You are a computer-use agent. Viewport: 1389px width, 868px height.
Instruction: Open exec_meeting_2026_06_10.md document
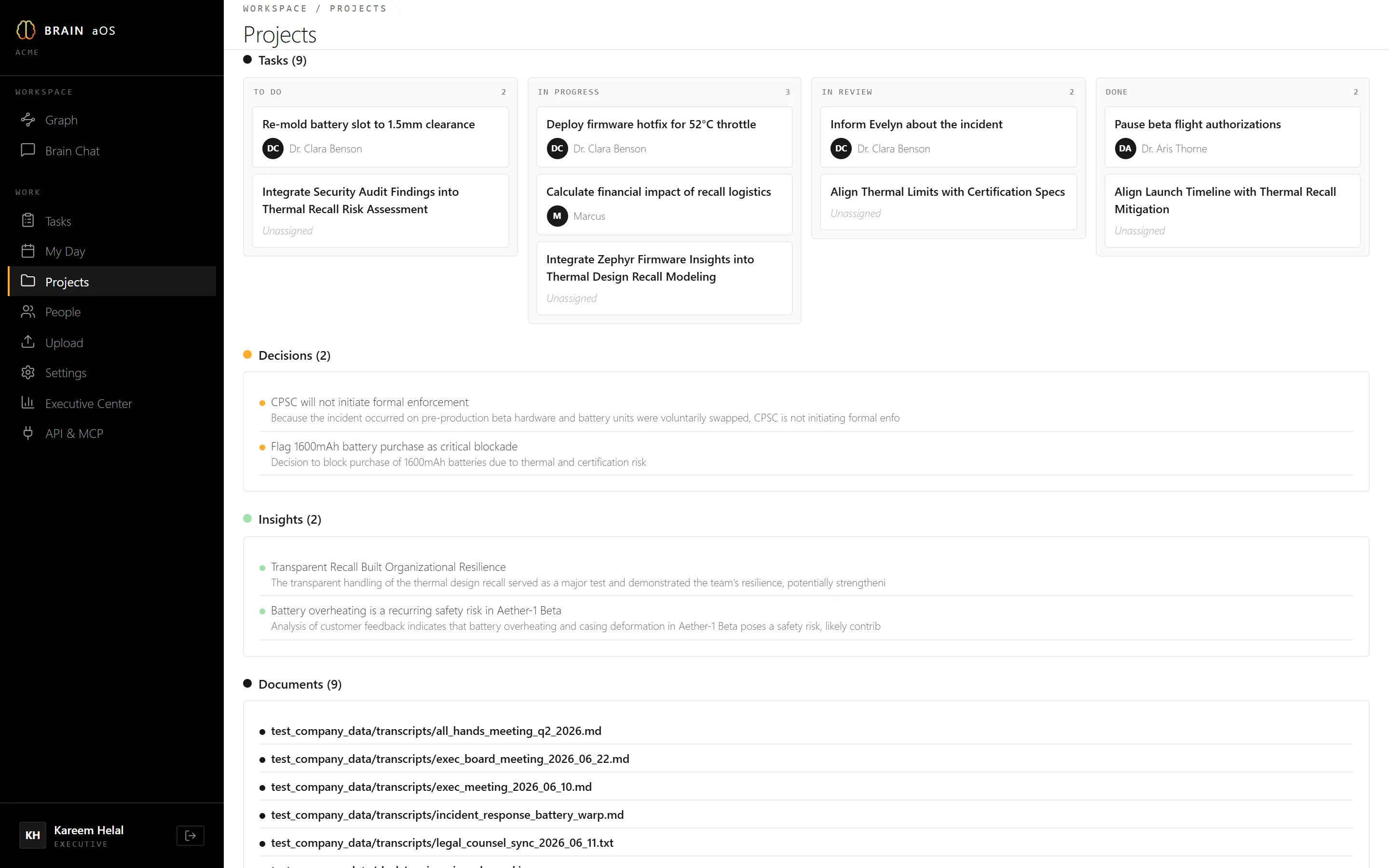[806, 787]
